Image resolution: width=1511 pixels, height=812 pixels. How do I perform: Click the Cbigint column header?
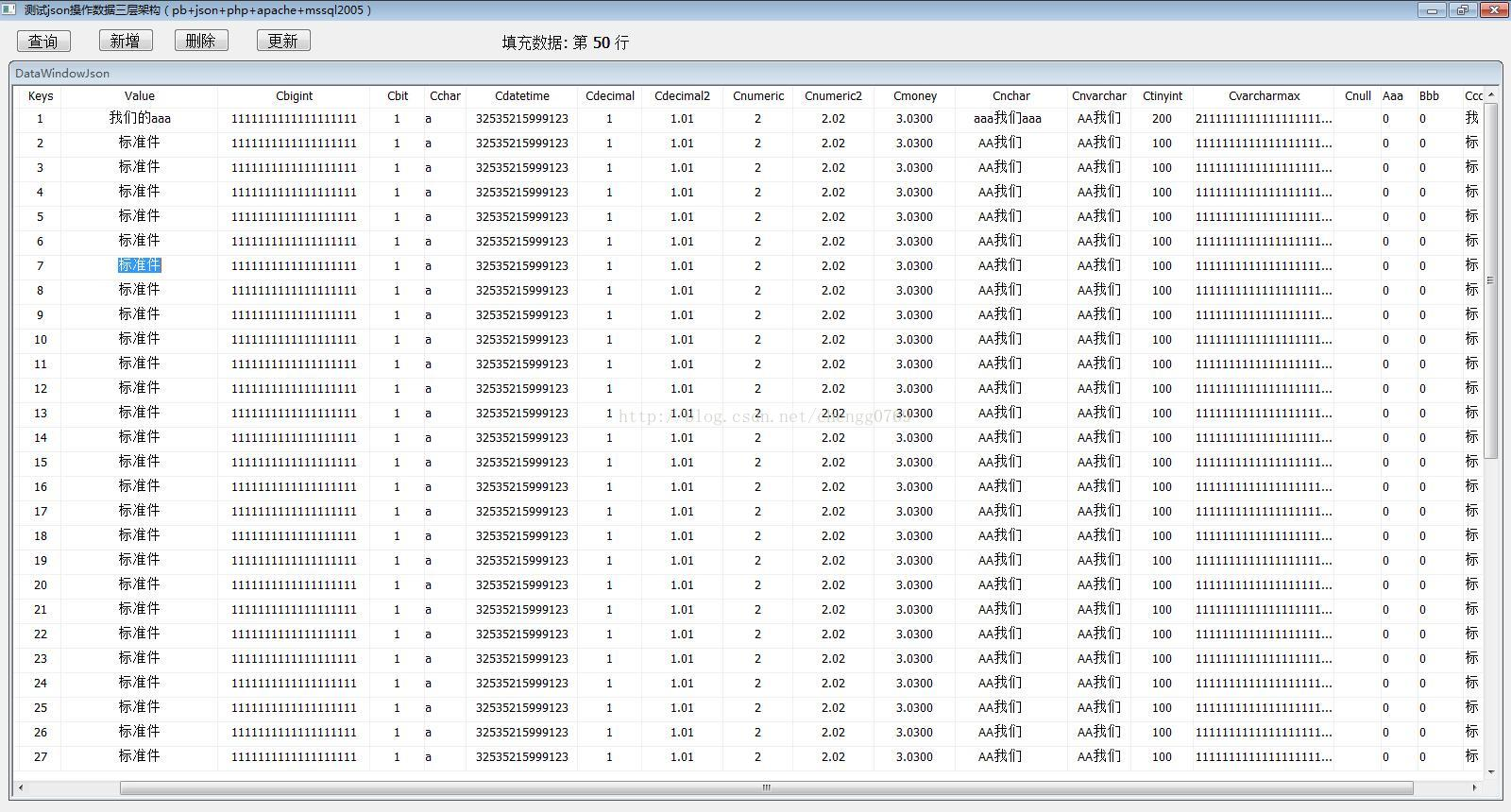(x=294, y=95)
